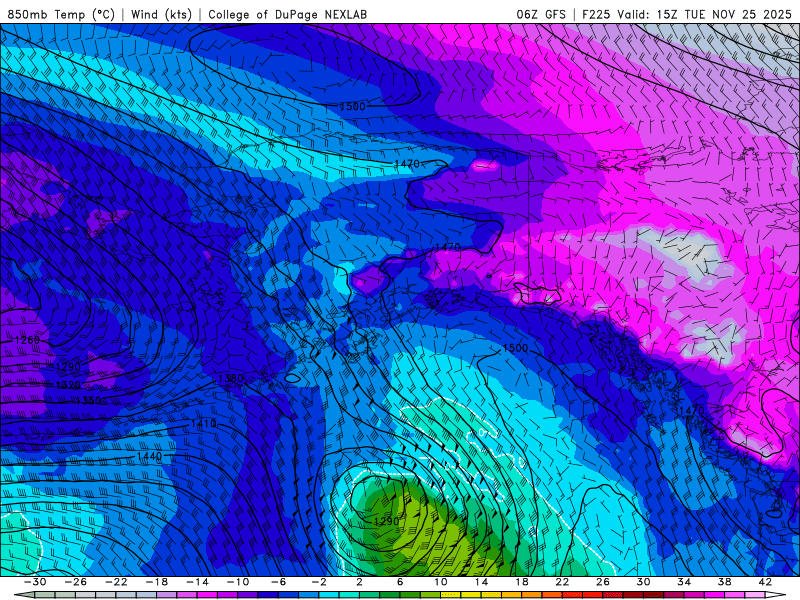Click the '30' colorbar scale label
800x600 pixels.
pos(643,582)
